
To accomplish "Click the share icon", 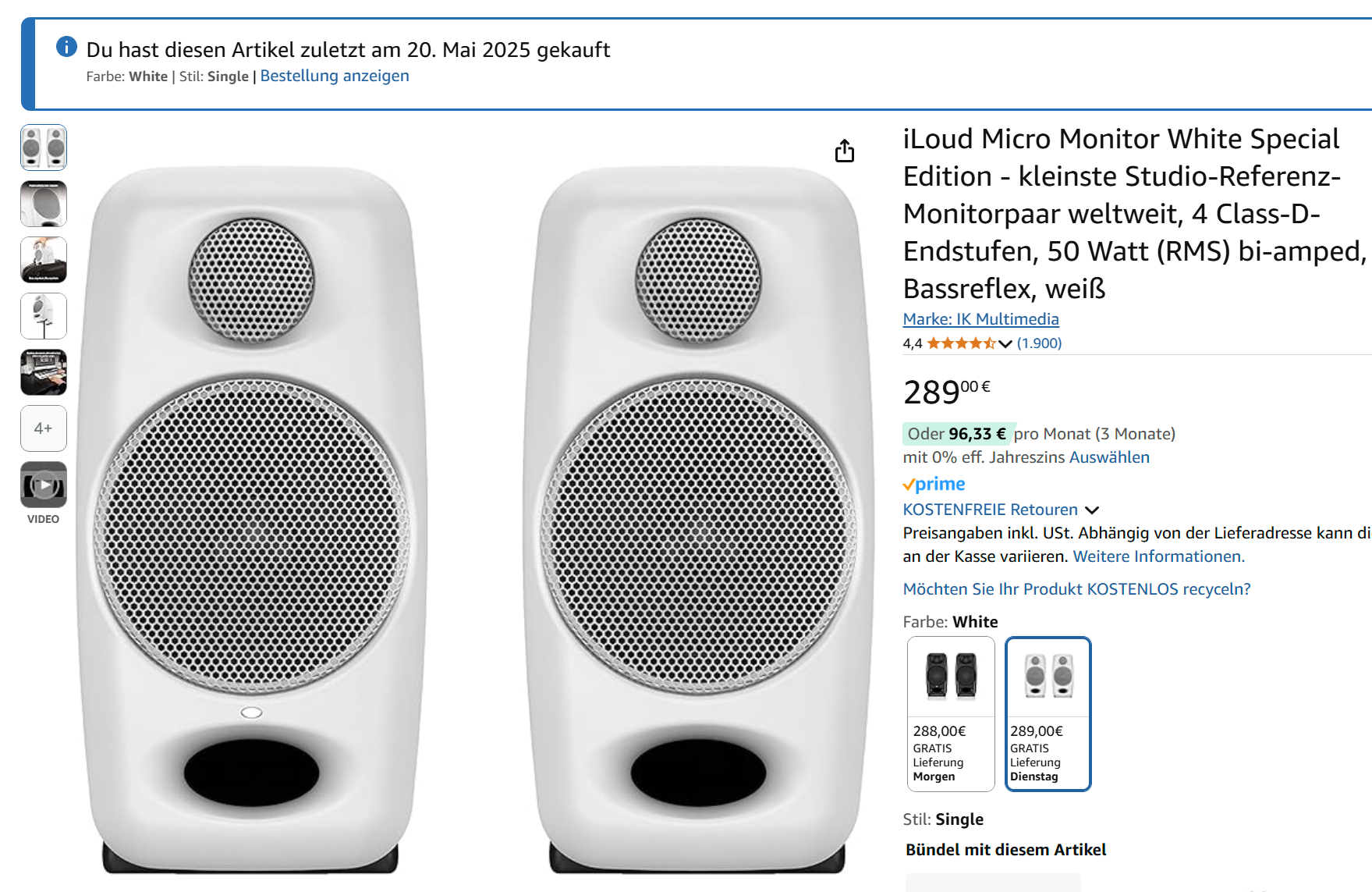I will (x=845, y=152).
